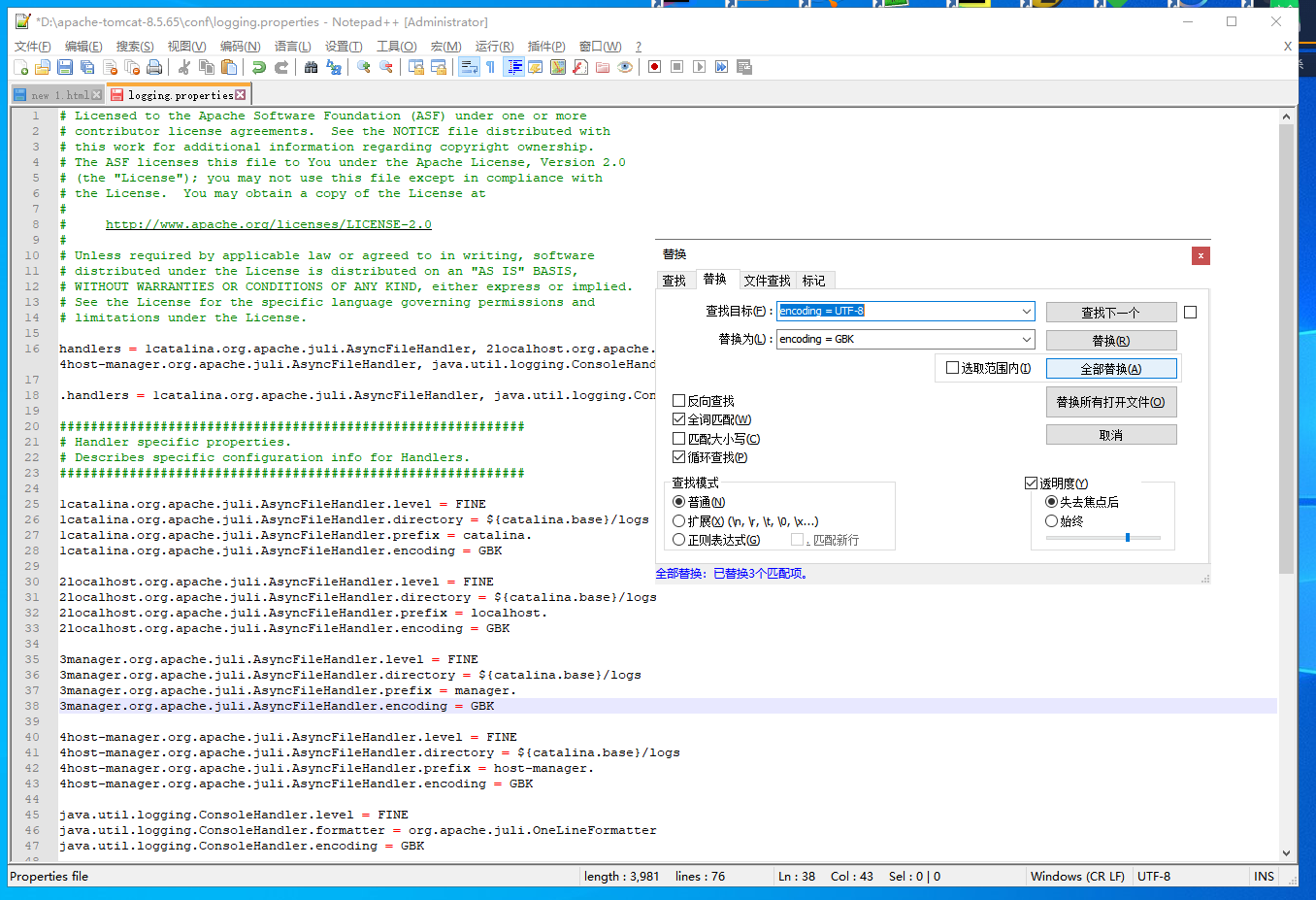1316x900 pixels.
Task: Click the 全部替换 button
Action: tap(1110, 369)
